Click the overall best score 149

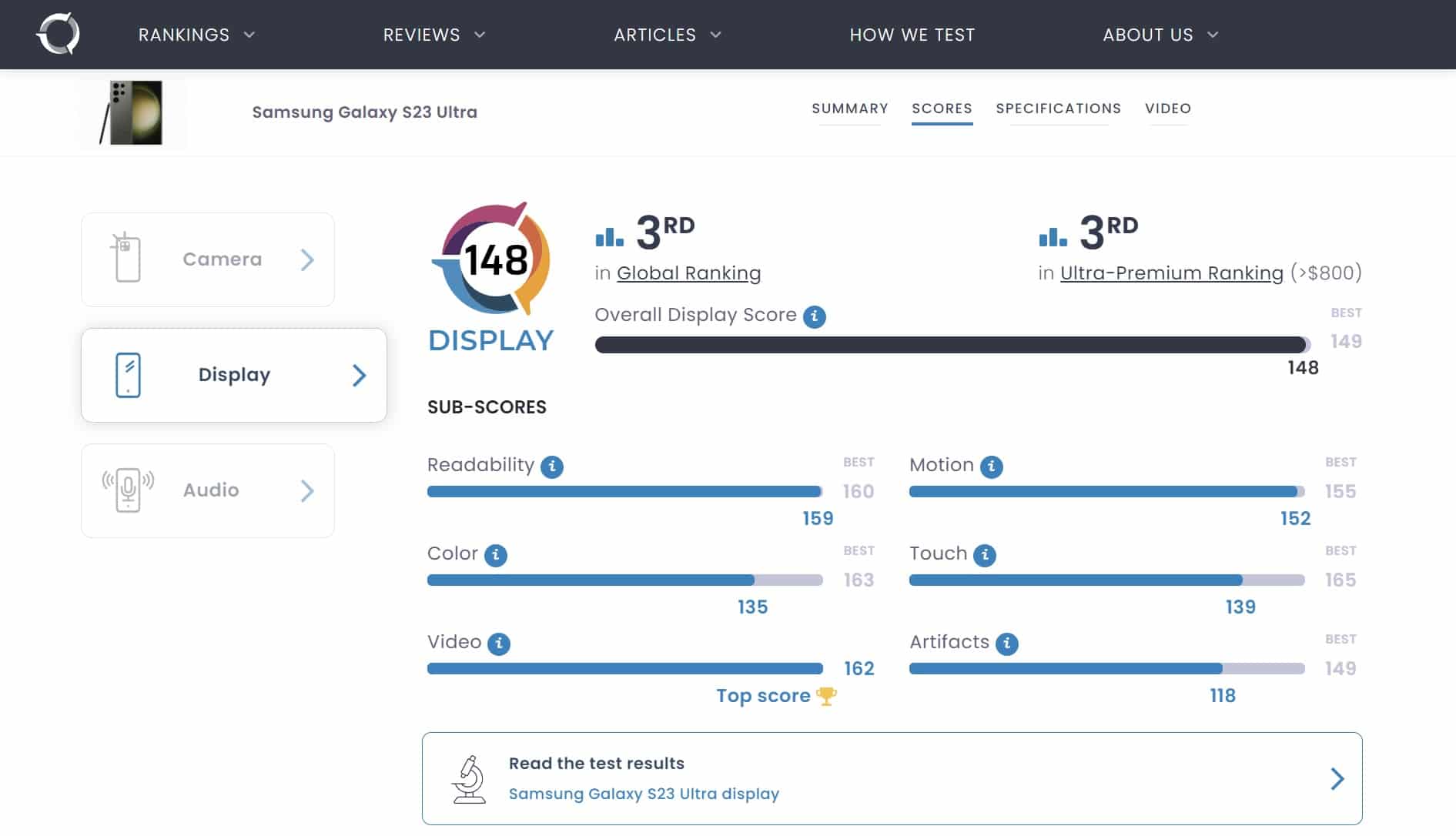click(x=1346, y=342)
